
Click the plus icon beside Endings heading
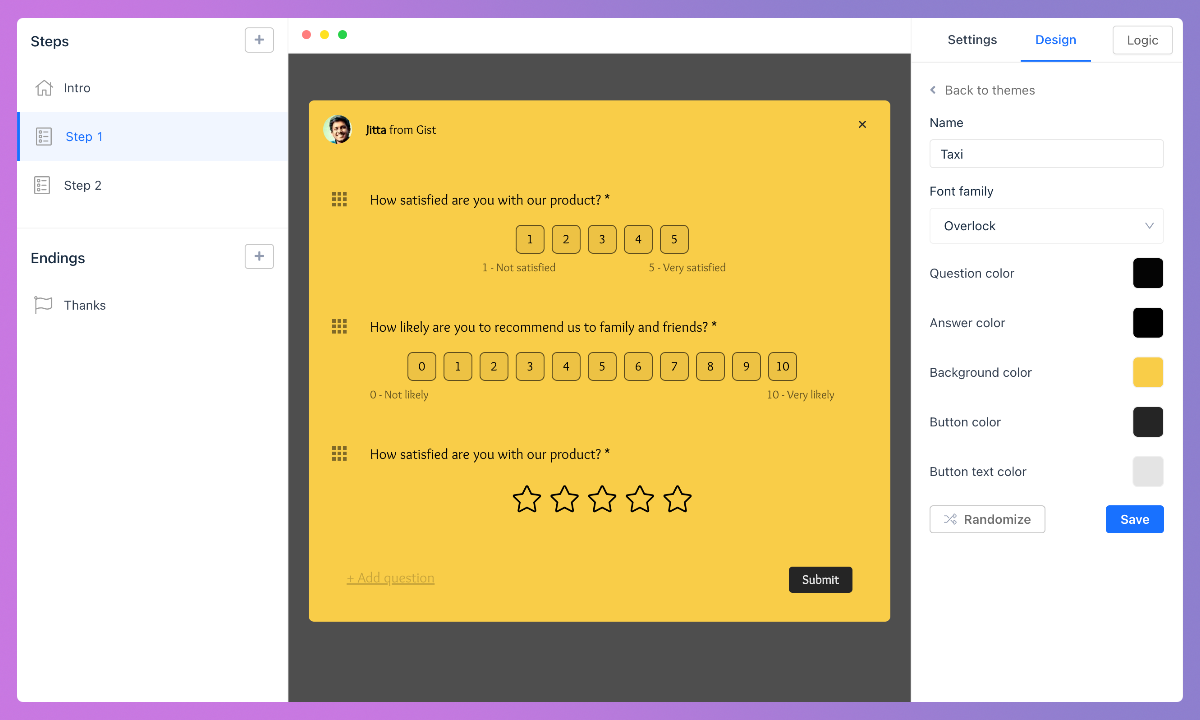tap(259, 257)
